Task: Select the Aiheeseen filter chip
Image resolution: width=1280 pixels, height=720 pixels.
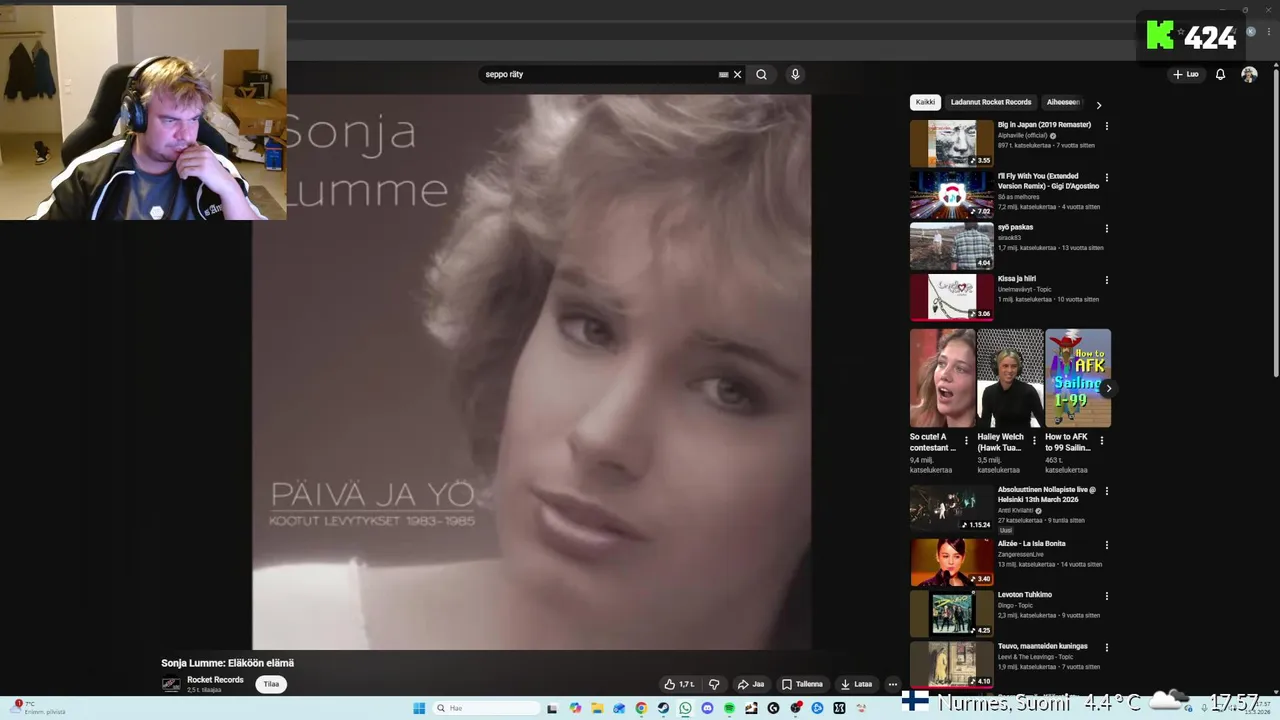Action: coord(1063,102)
